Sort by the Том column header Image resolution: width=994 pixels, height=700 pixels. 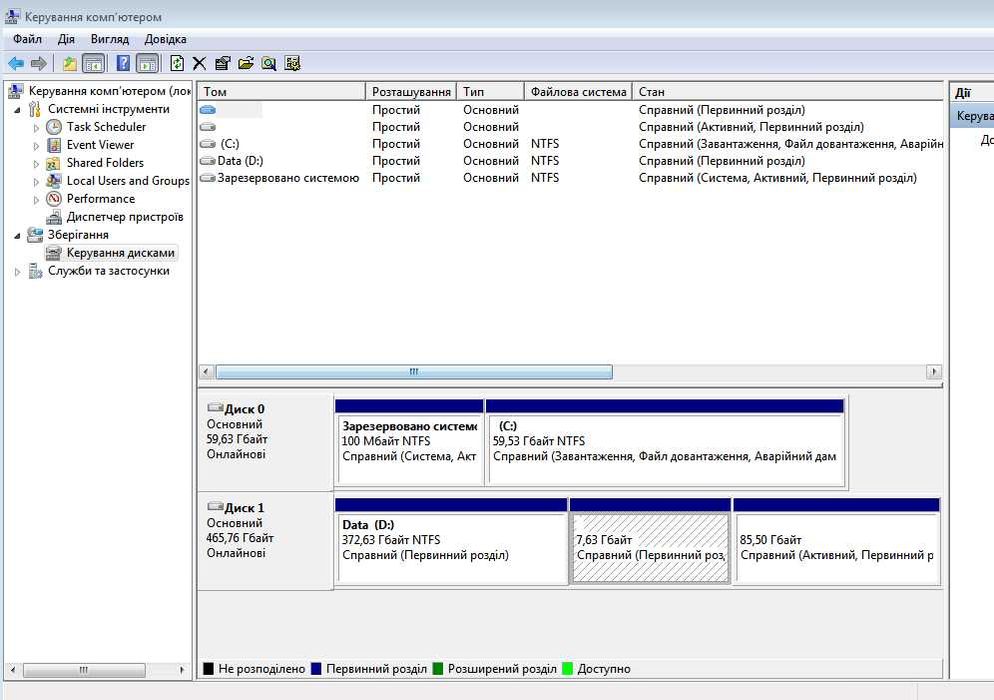click(281, 91)
